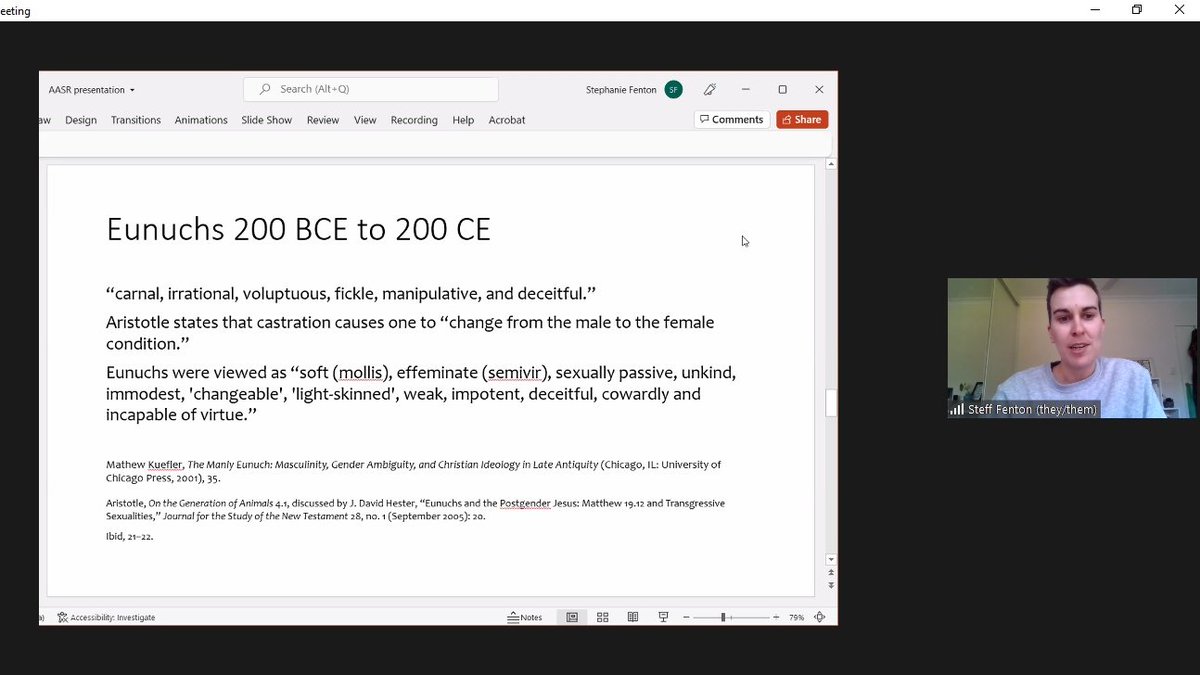The height and width of the screenshot is (675, 1200).
Task: Click zoom out minus button
Action: click(x=686, y=617)
